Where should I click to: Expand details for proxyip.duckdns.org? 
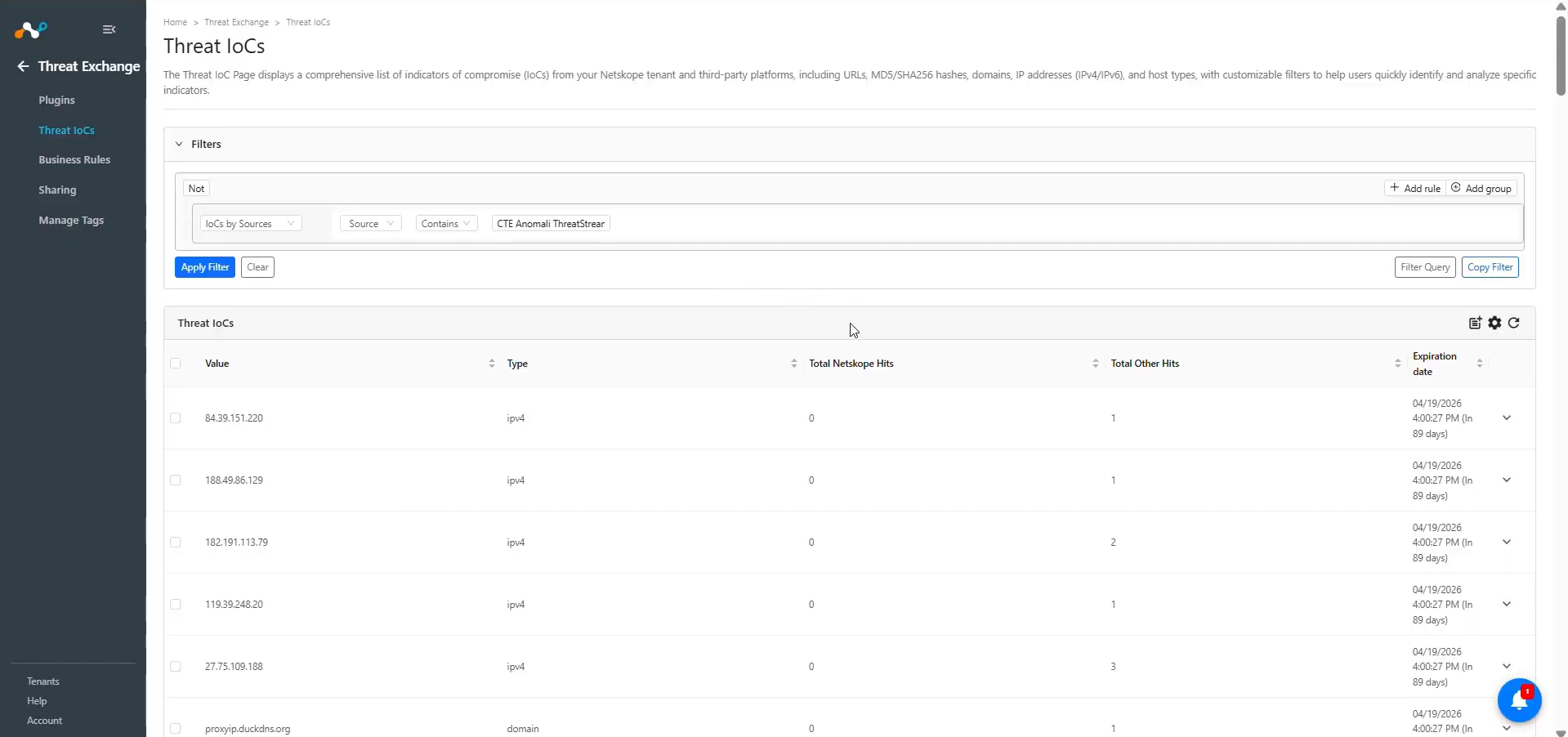point(1507,728)
